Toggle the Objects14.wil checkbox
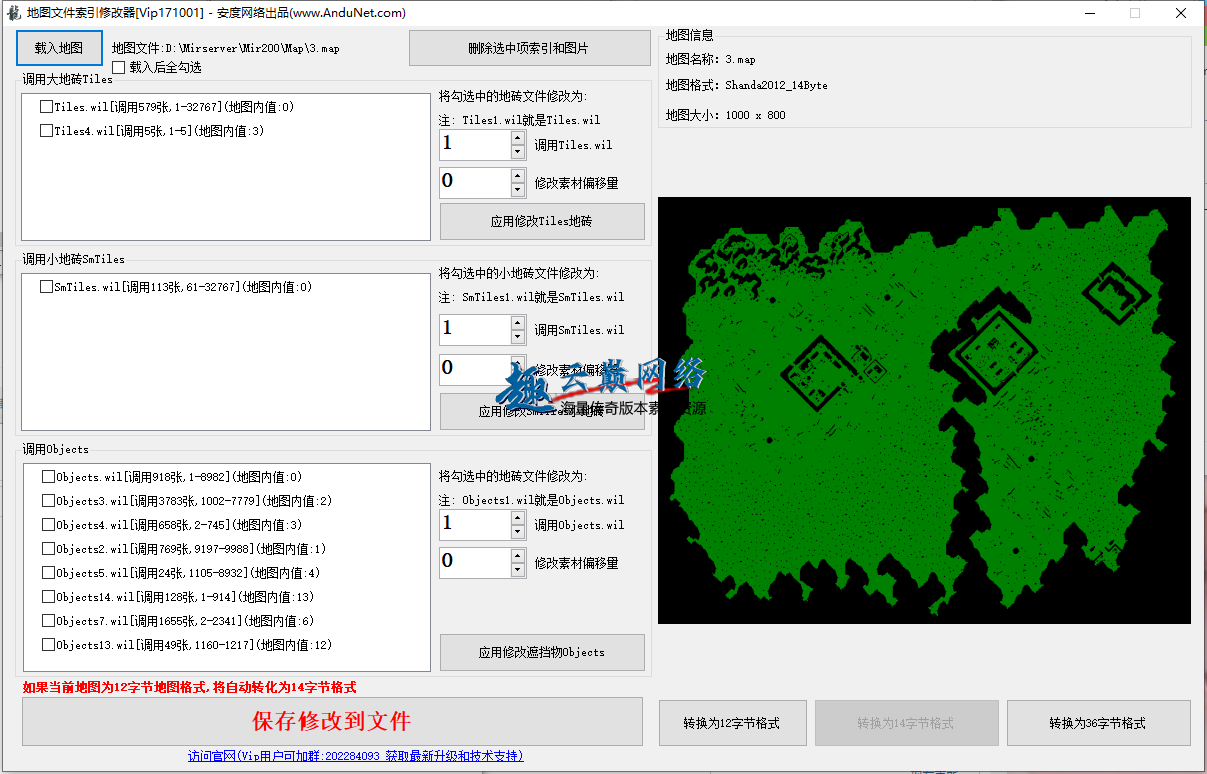Image resolution: width=1207 pixels, height=774 pixels. point(48,597)
